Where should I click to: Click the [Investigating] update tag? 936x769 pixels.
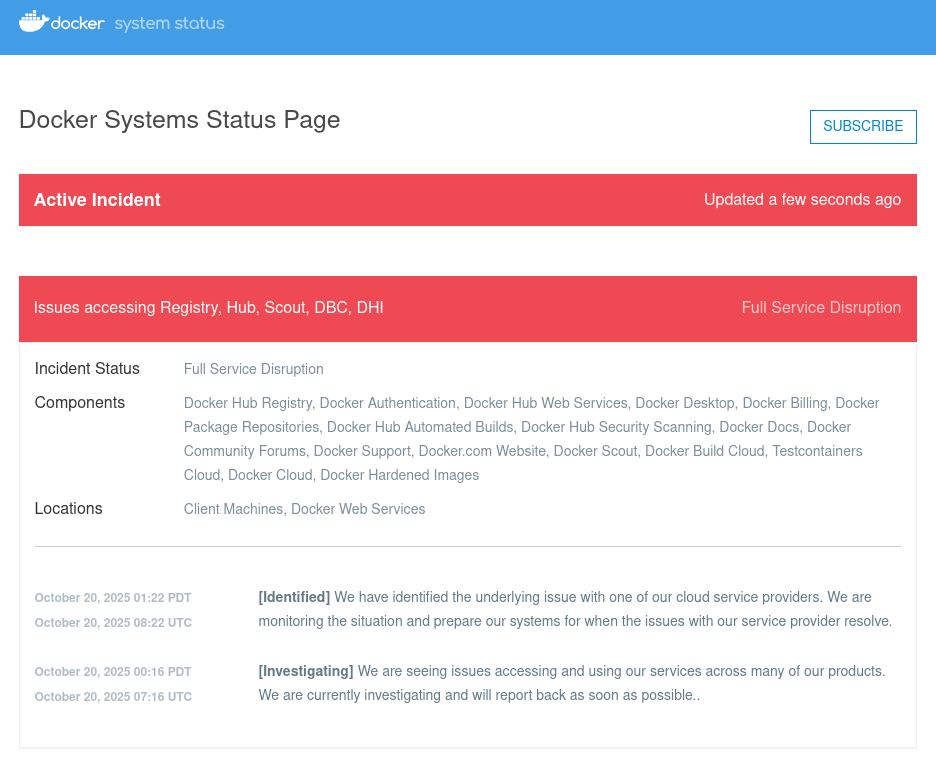pos(305,671)
